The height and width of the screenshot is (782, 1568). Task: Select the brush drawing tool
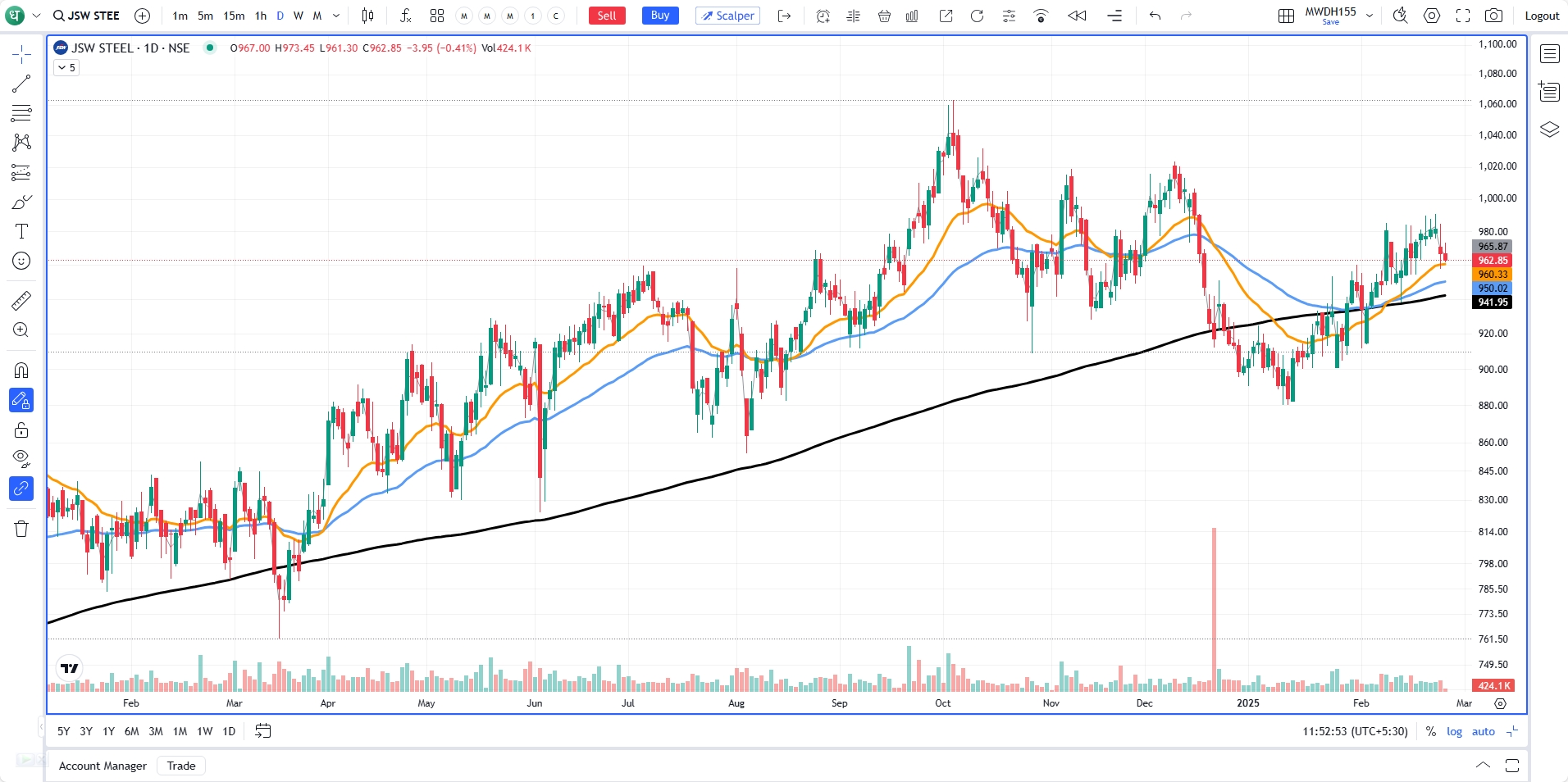21,202
